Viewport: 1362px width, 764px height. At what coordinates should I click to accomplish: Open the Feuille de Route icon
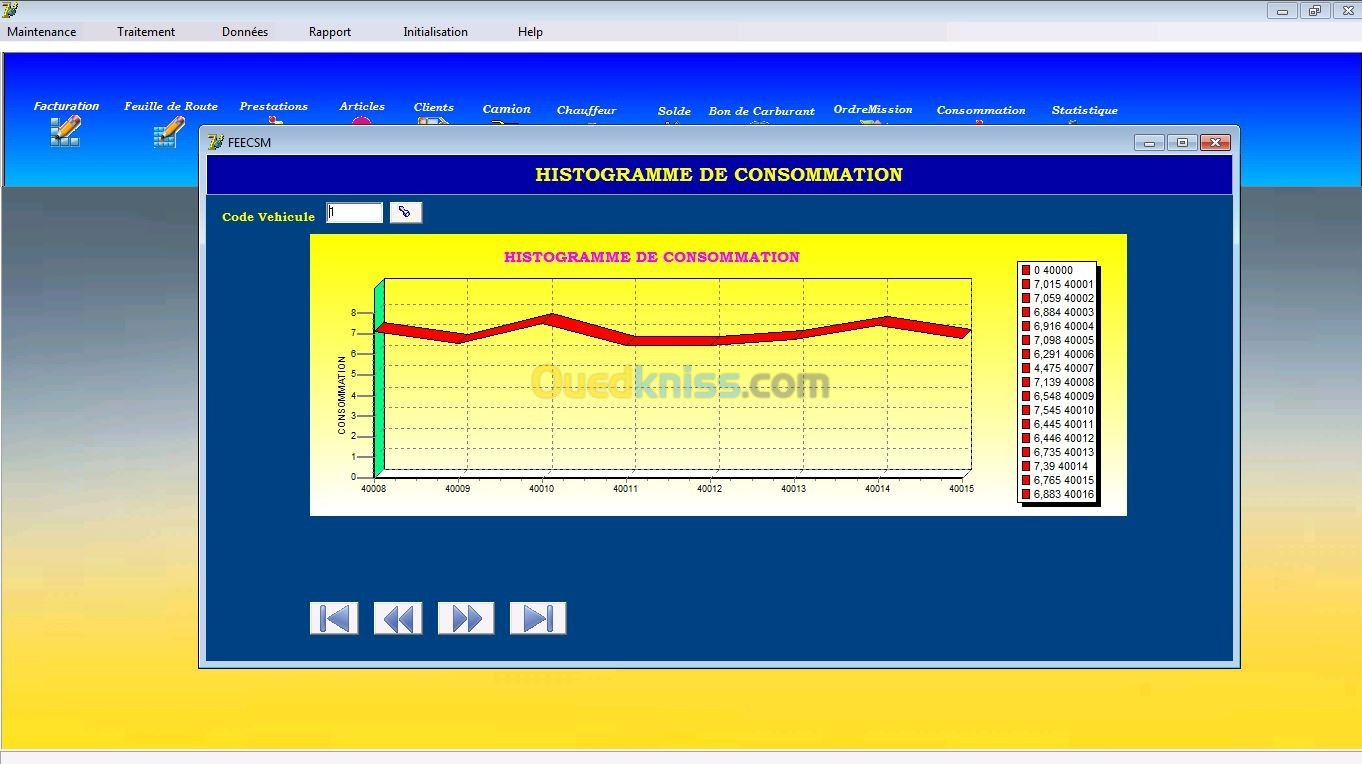click(x=169, y=132)
